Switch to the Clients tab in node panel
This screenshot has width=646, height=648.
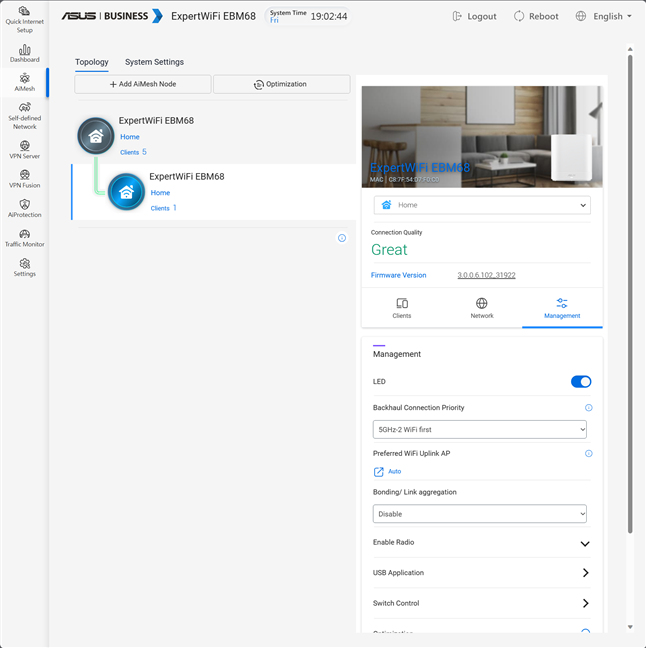[402, 308]
